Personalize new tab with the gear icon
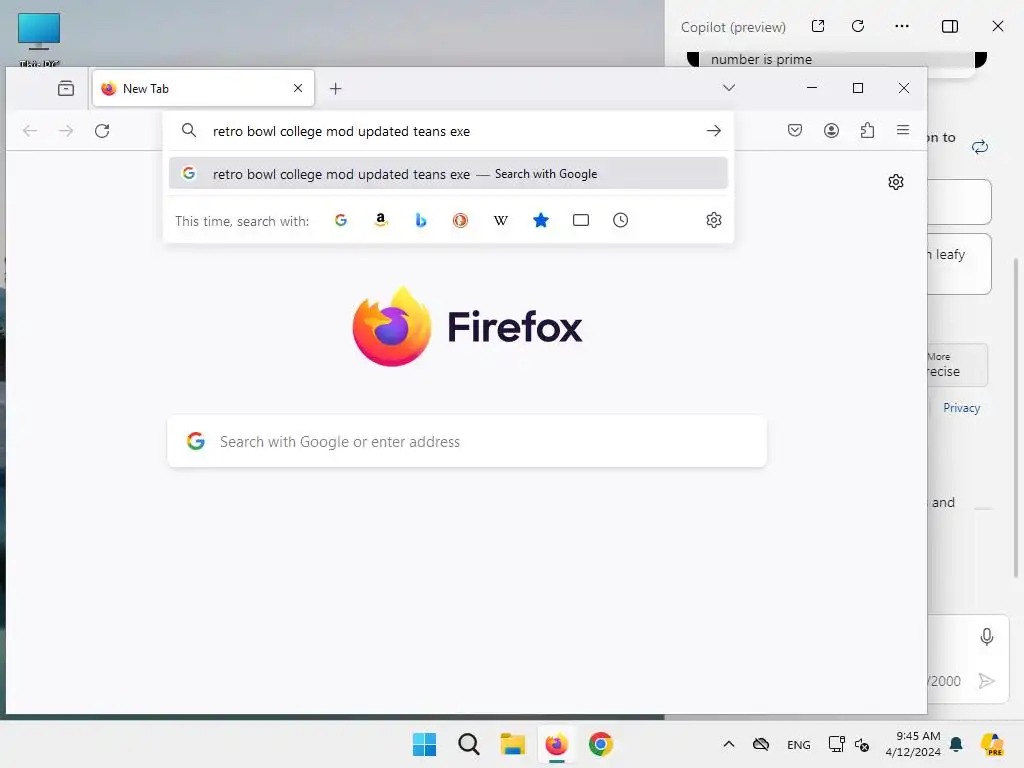Viewport: 1024px width, 768px height. point(896,182)
